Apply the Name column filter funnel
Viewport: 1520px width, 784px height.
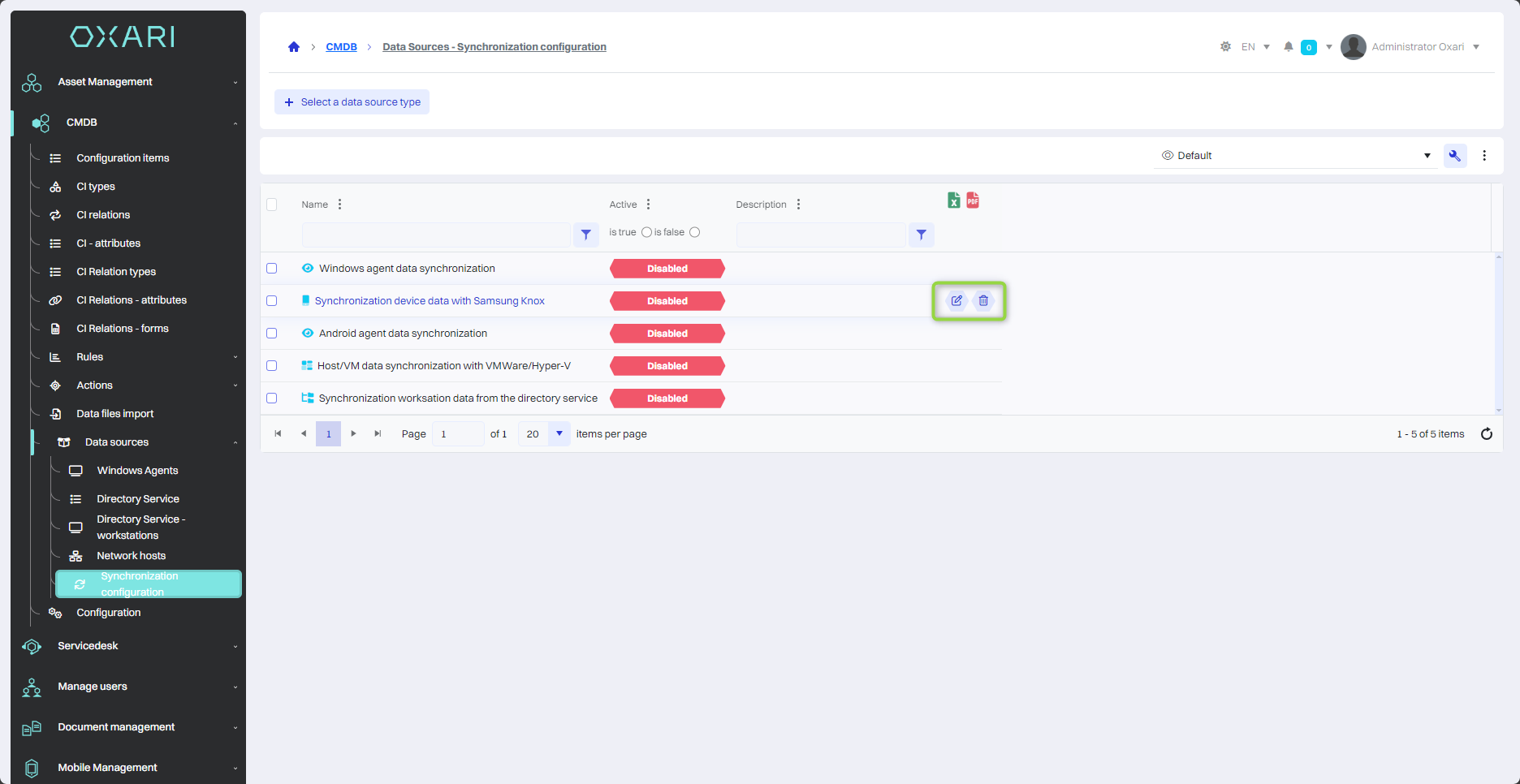coord(585,235)
